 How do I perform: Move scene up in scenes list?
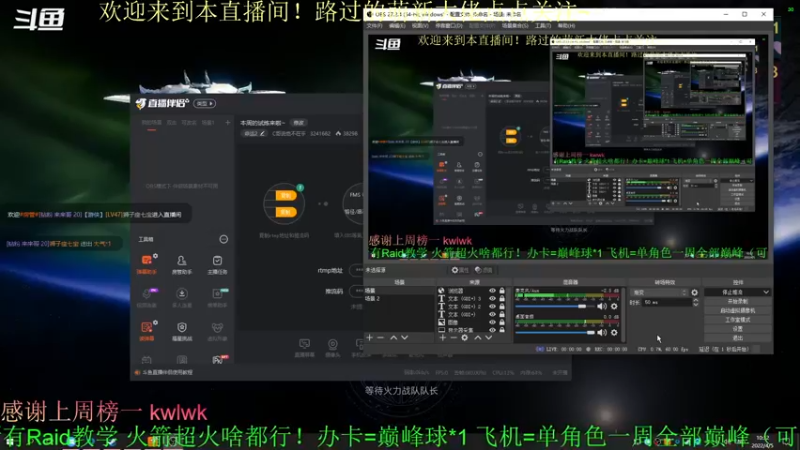click(393, 338)
